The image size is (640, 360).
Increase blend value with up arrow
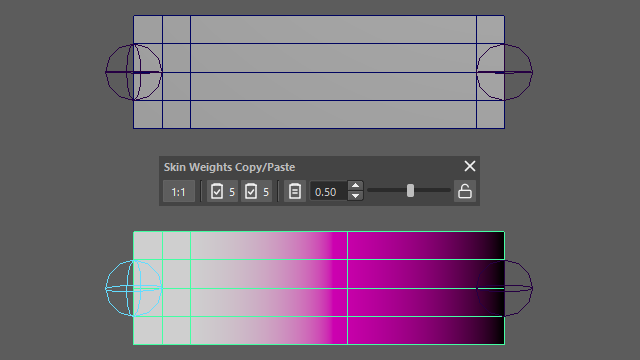point(356,186)
